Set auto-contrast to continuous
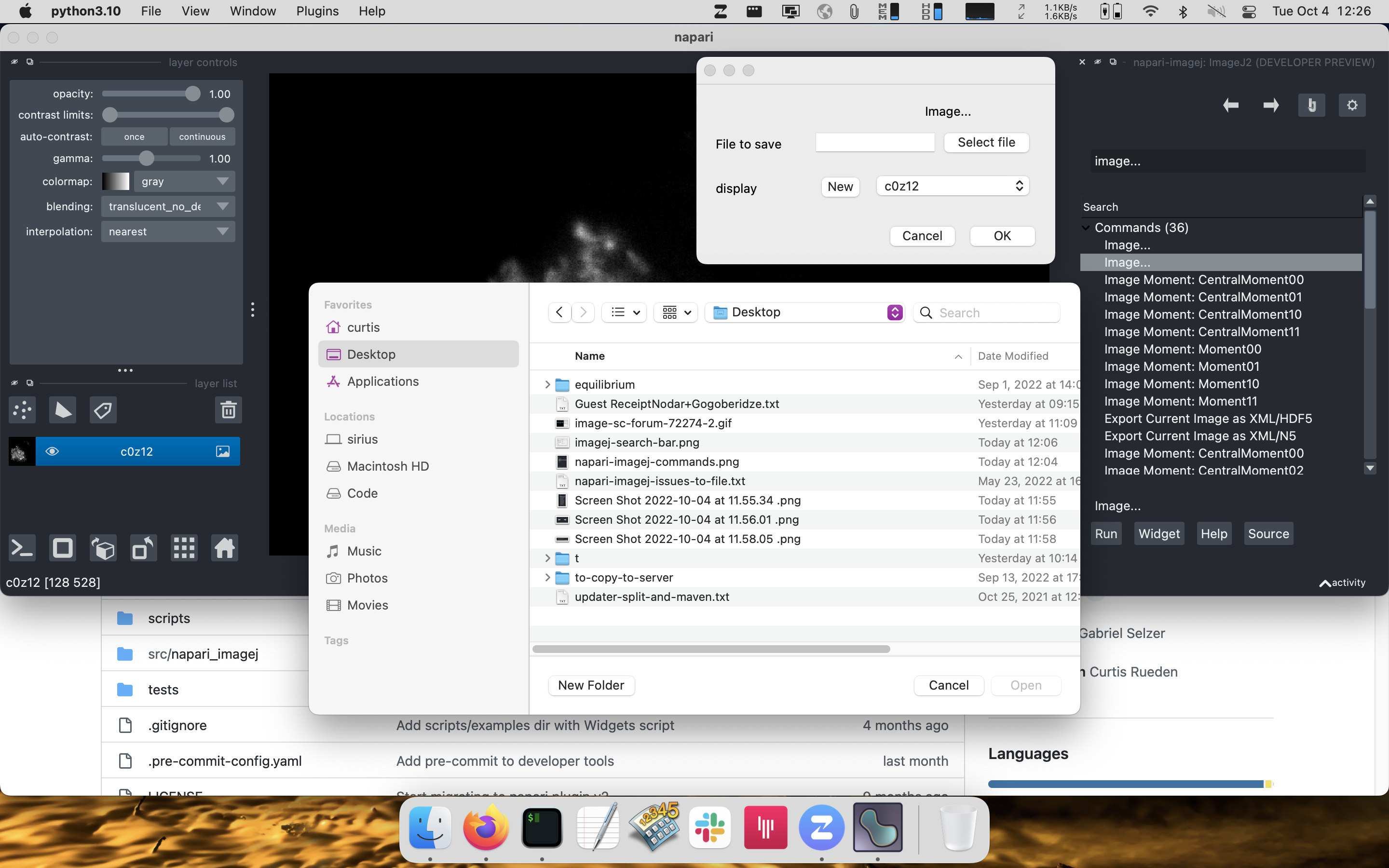 202,136
